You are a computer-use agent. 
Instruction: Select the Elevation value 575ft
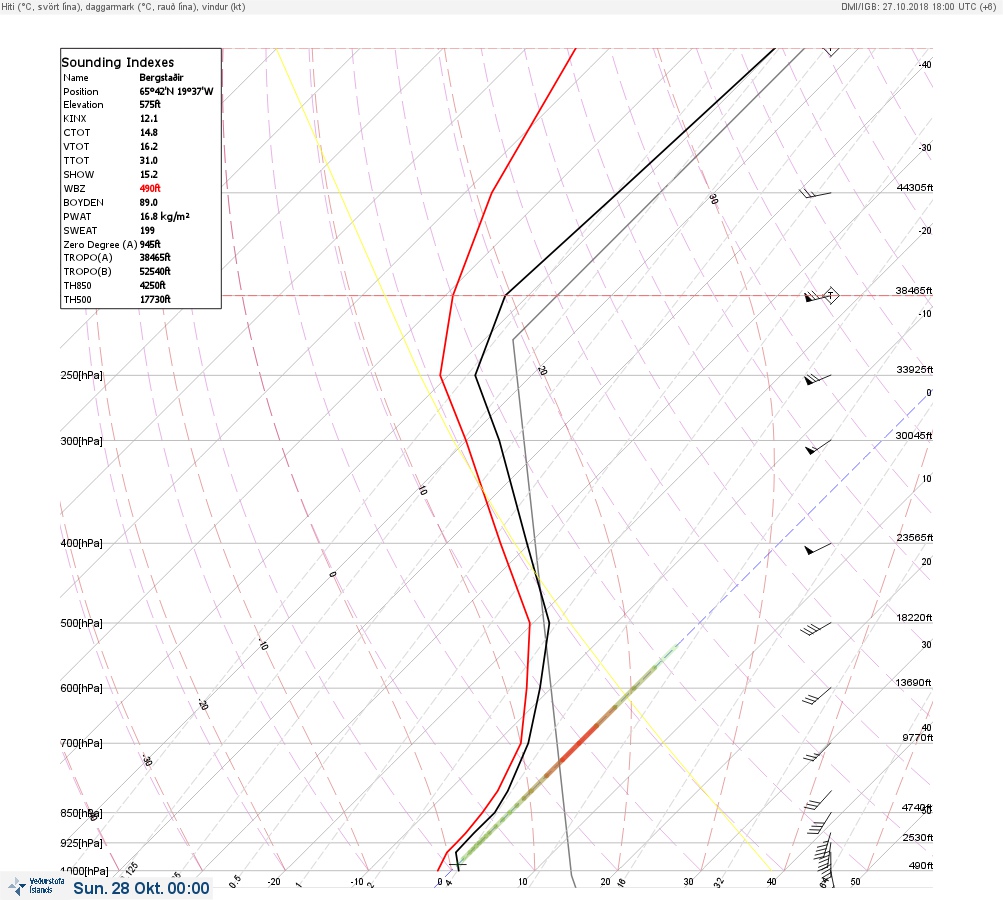click(150, 104)
